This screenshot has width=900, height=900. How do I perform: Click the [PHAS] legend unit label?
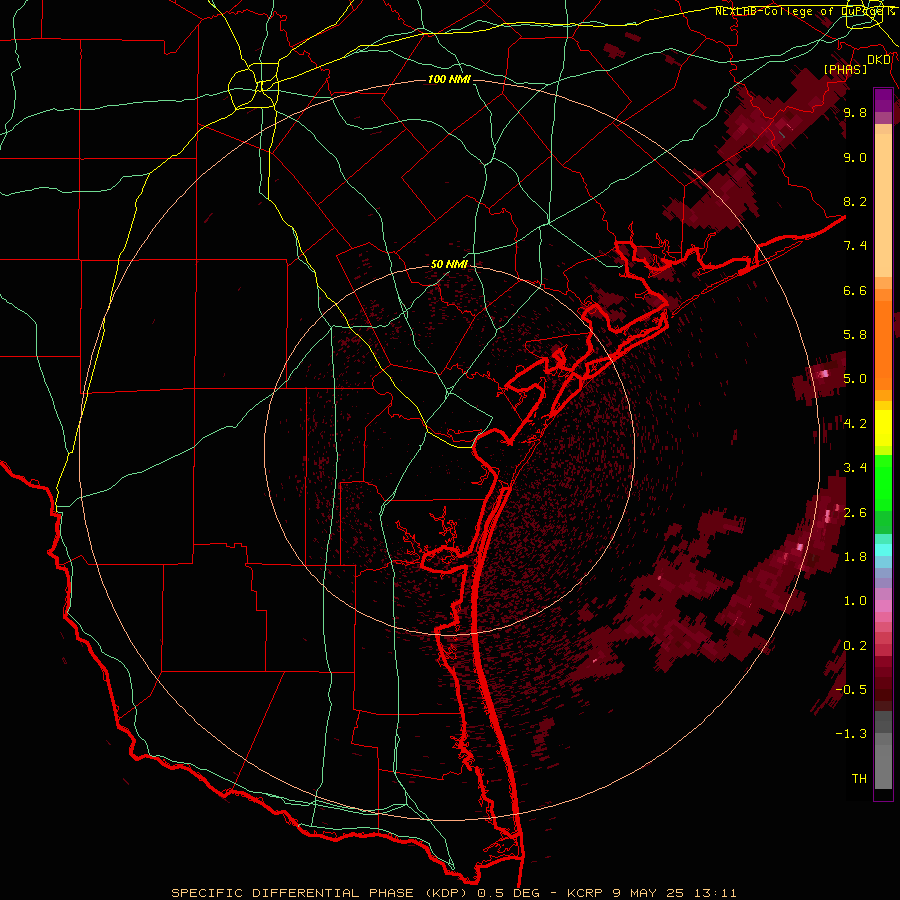[845, 69]
